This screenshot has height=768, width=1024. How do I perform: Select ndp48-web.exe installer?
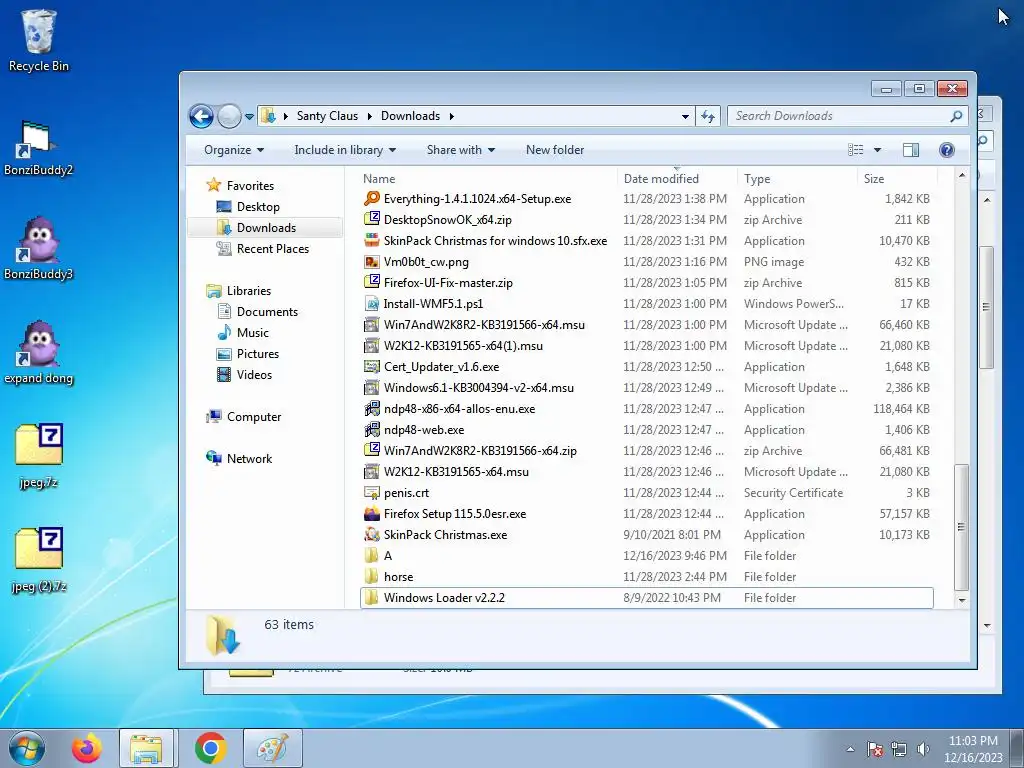tap(647, 430)
